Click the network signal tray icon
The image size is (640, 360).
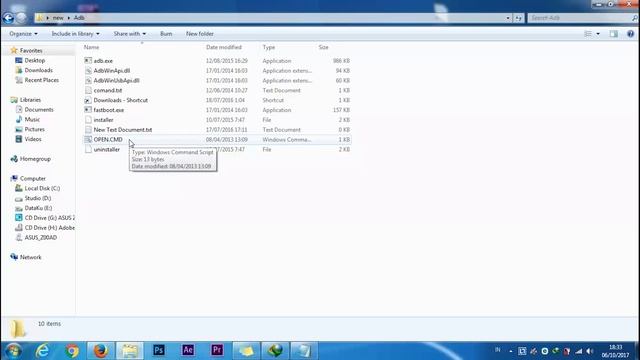(579, 351)
